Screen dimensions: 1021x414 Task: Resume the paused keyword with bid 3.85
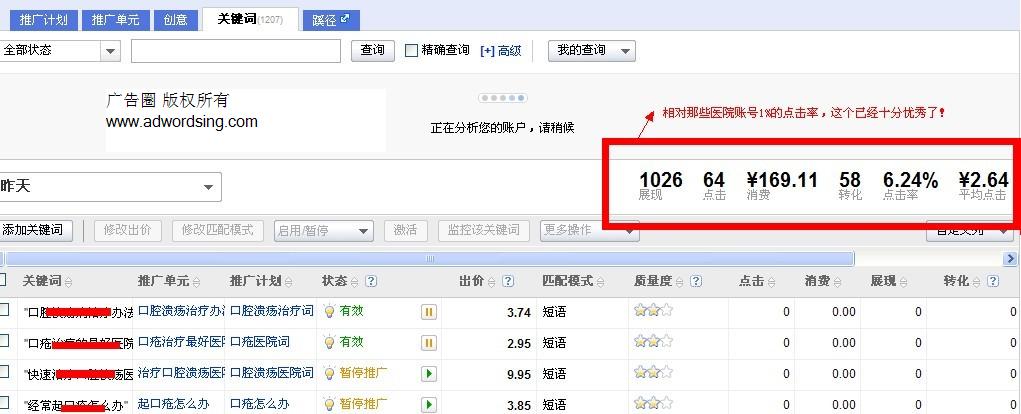(429, 405)
